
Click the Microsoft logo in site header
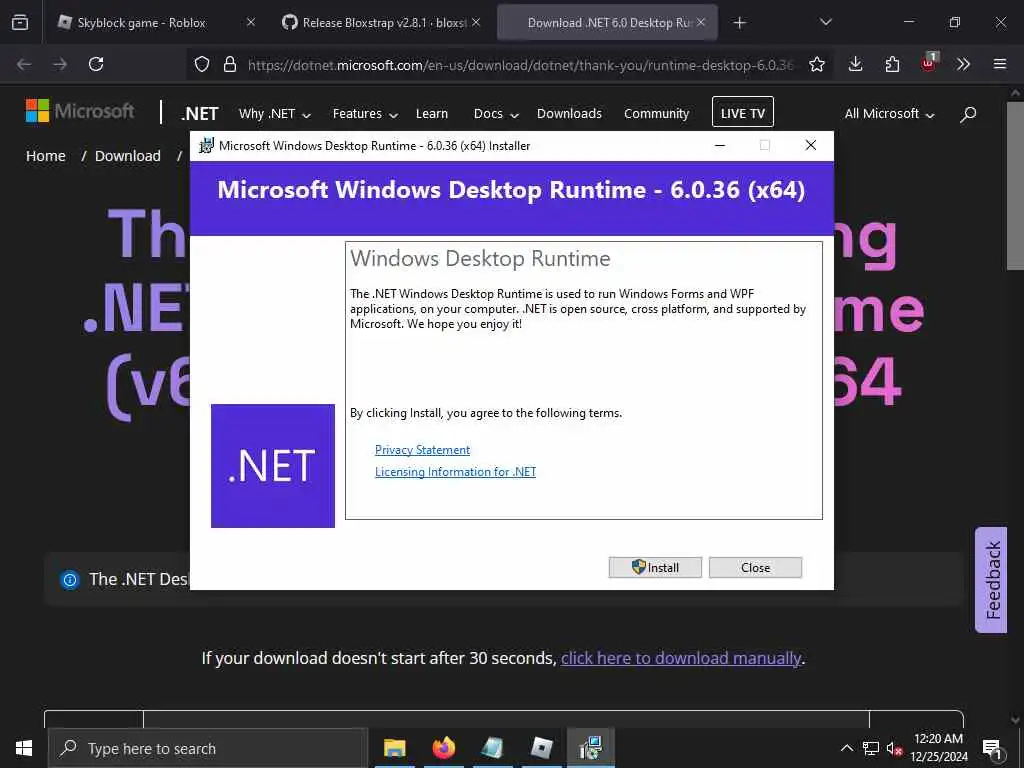[80, 111]
